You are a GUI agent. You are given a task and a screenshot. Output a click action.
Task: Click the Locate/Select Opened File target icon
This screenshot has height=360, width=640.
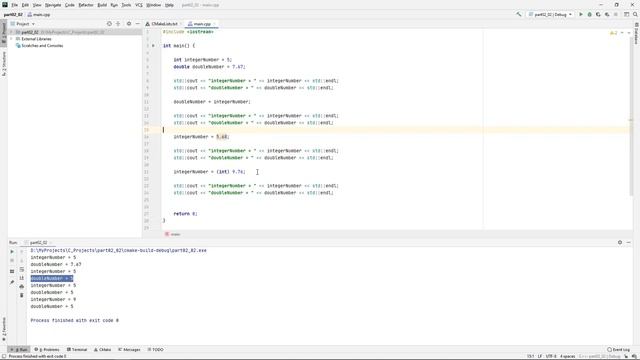(x=109, y=24)
